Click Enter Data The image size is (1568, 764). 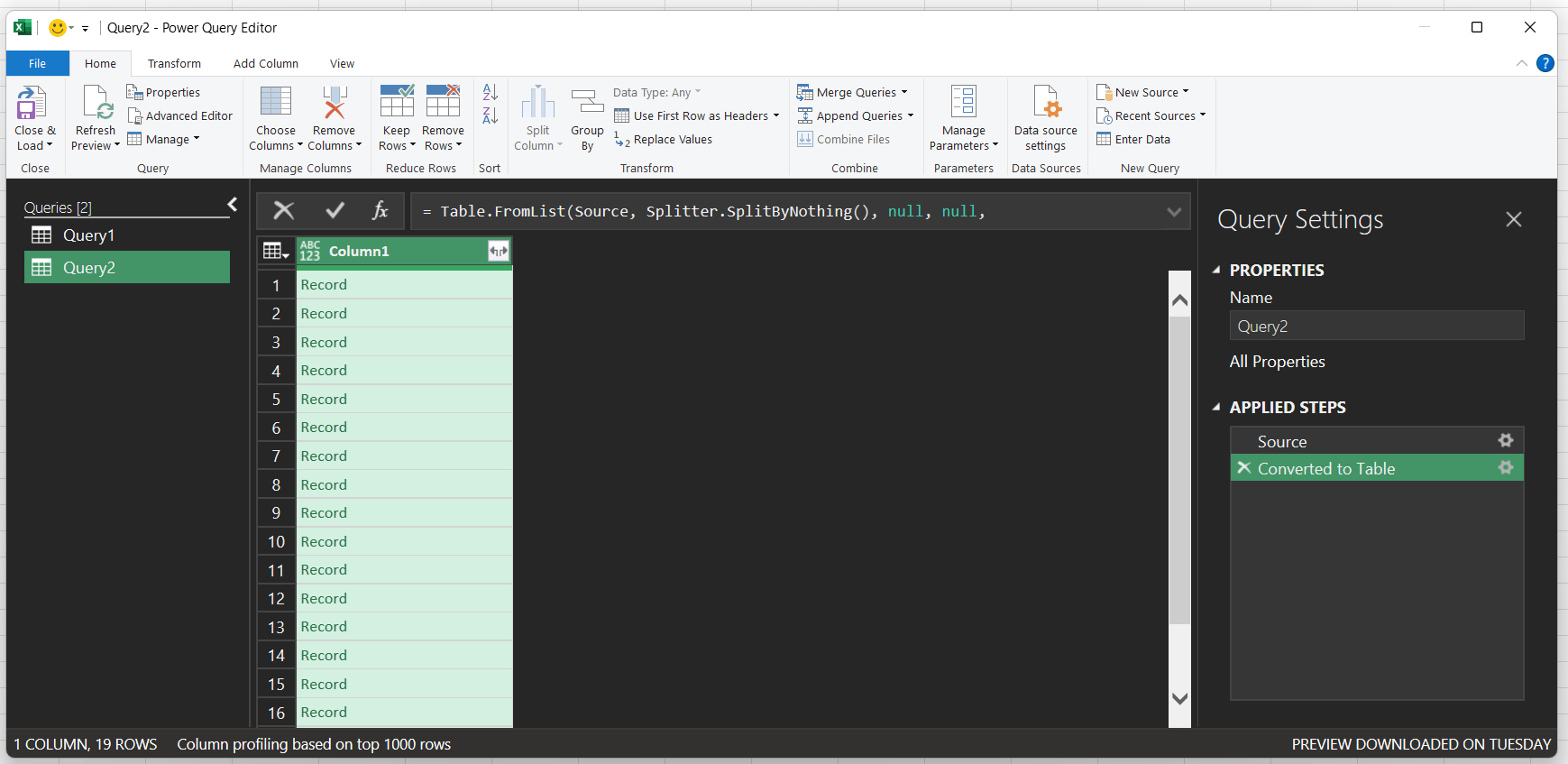coord(1133,139)
